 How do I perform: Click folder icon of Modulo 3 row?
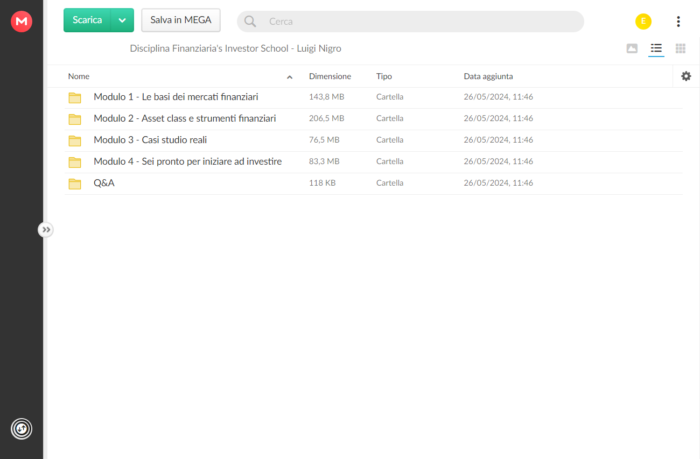pyautogui.click(x=75, y=140)
